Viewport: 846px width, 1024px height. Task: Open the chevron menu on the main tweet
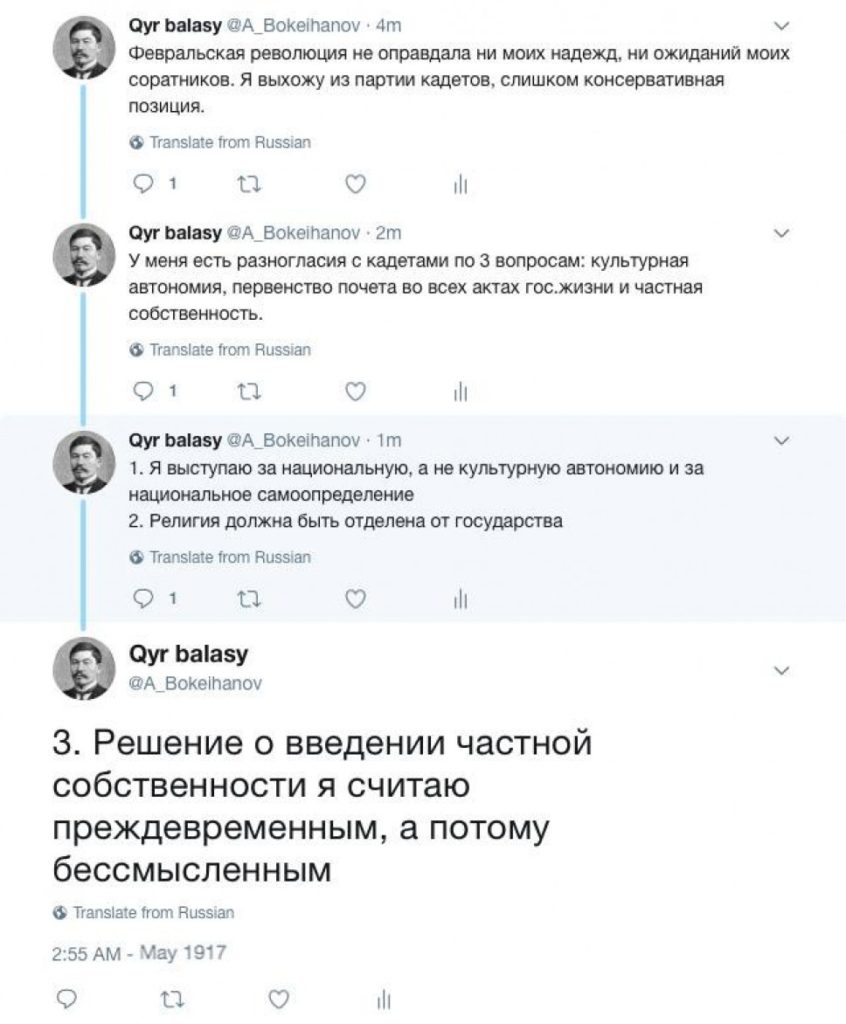(783, 669)
